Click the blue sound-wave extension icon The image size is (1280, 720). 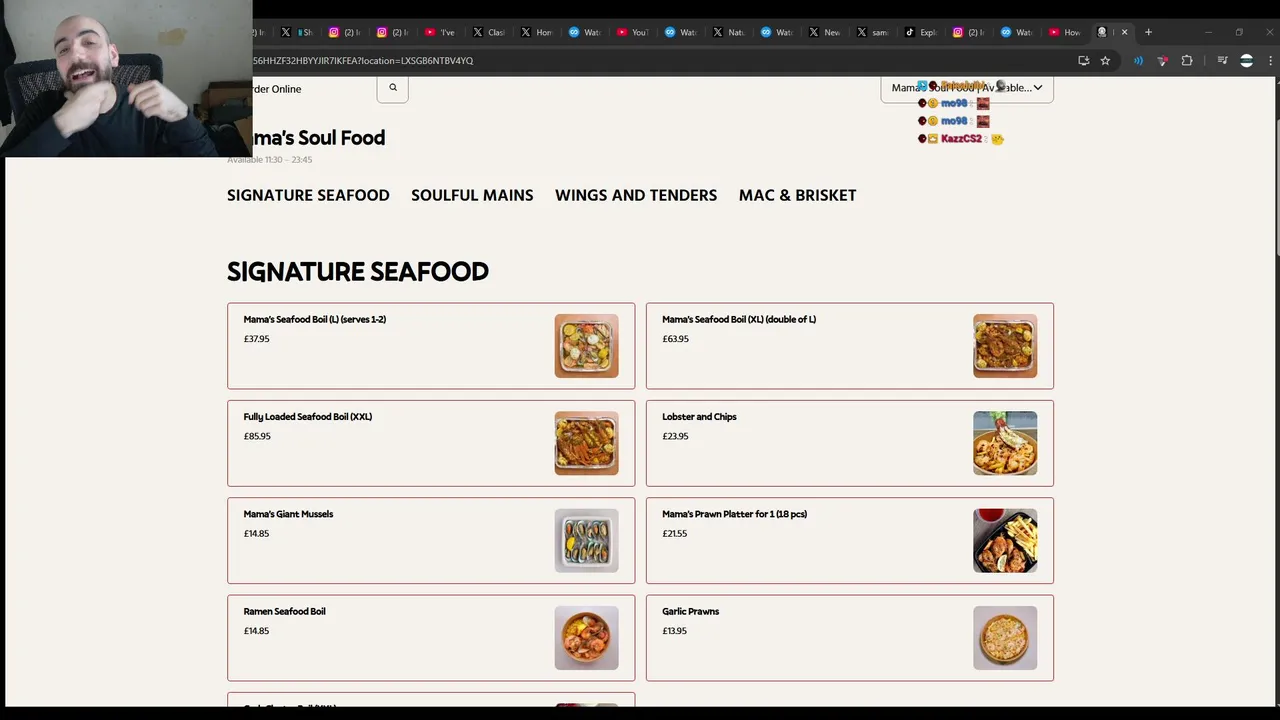coord(1138,60)
